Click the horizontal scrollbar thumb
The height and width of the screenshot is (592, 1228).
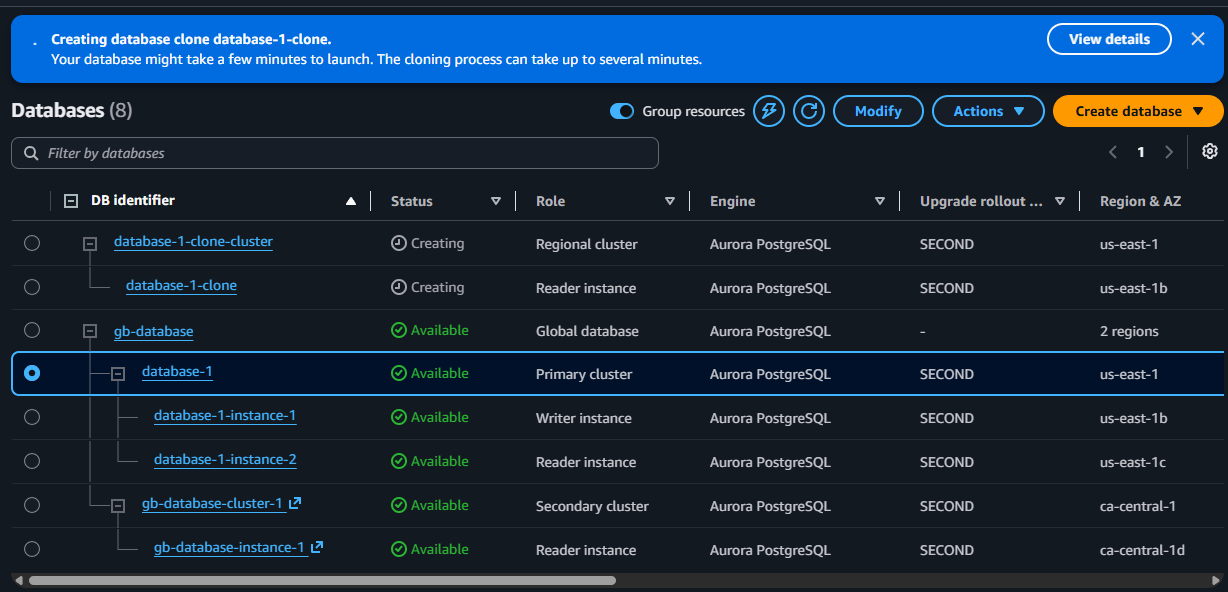coord(322,580)
